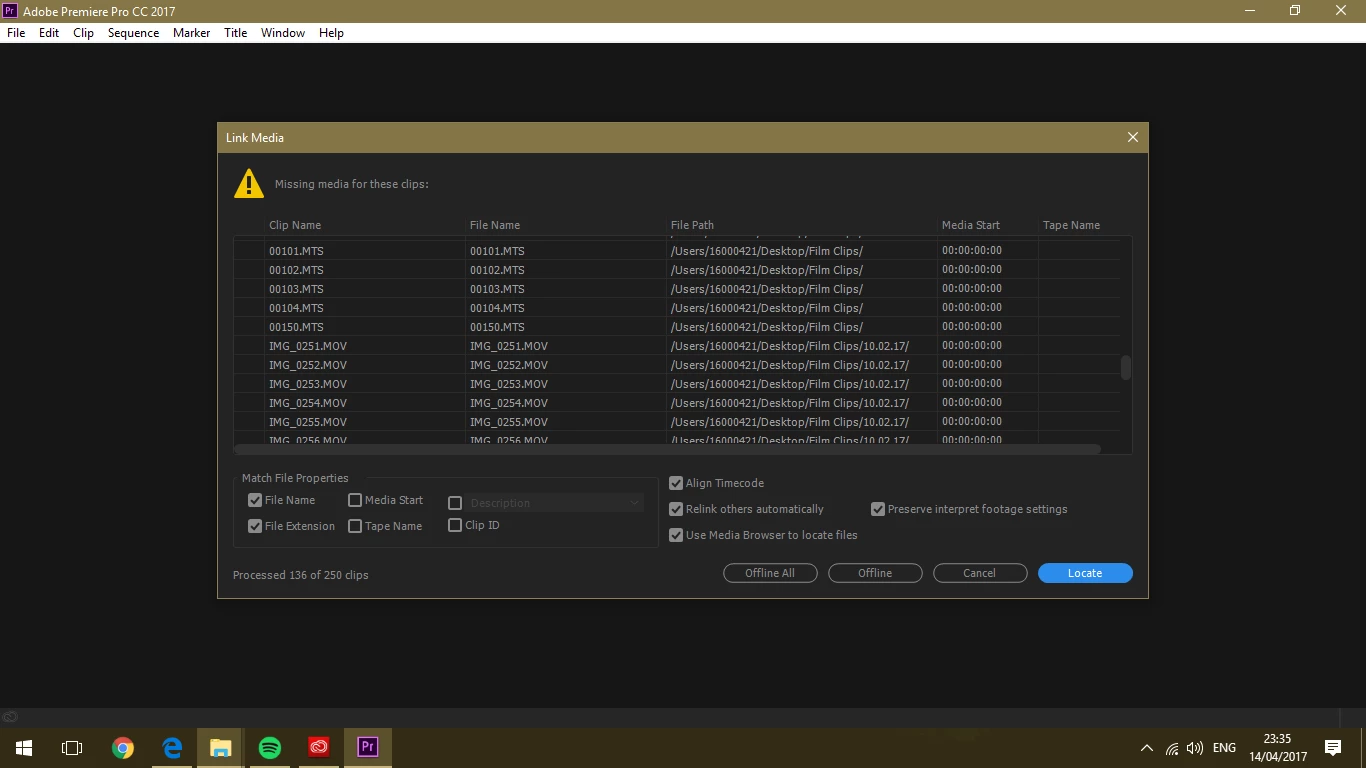1366x768 pixels.
Task: Click the horizontal scrollbar under the clip list
Action: tap(668, 450)
